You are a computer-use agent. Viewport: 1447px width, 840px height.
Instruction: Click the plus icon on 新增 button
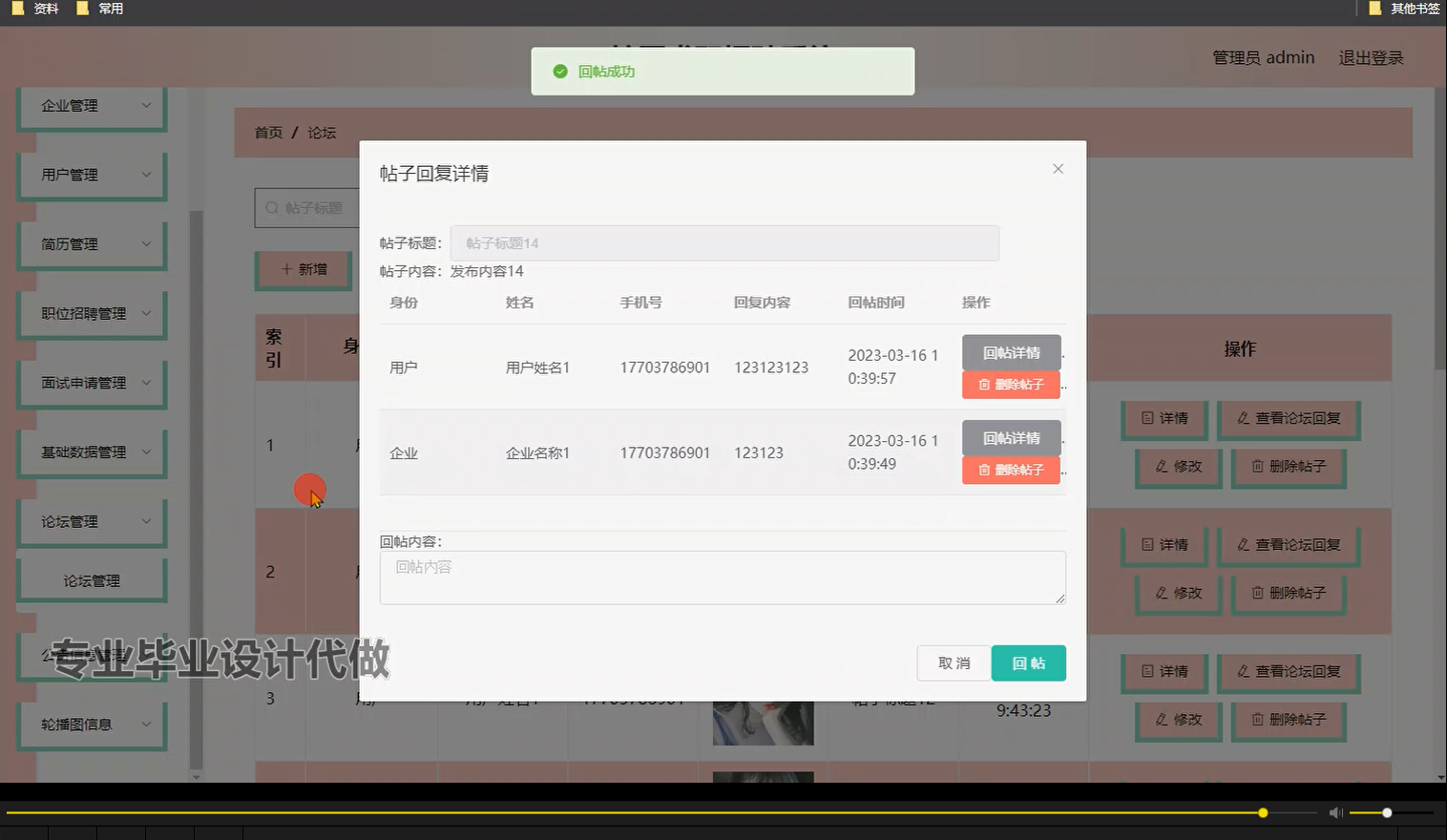tap(287, 270)
